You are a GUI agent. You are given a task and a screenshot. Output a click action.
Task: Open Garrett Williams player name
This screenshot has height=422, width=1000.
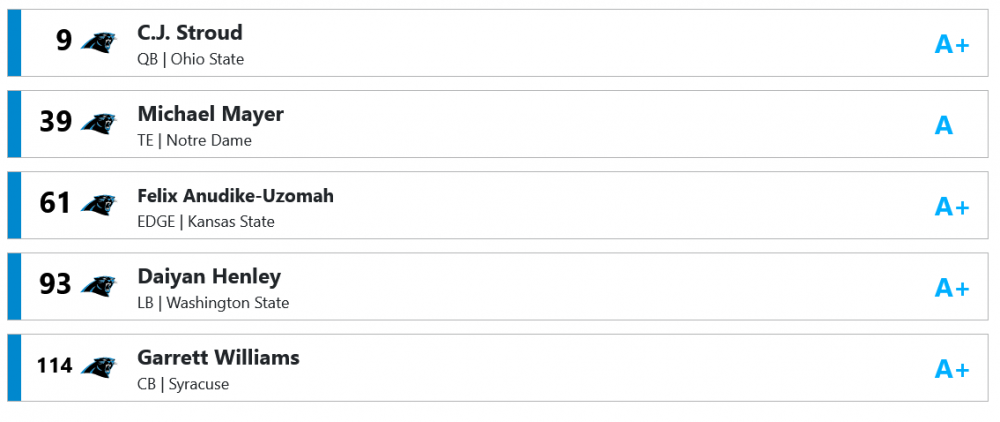coord(218,358)
